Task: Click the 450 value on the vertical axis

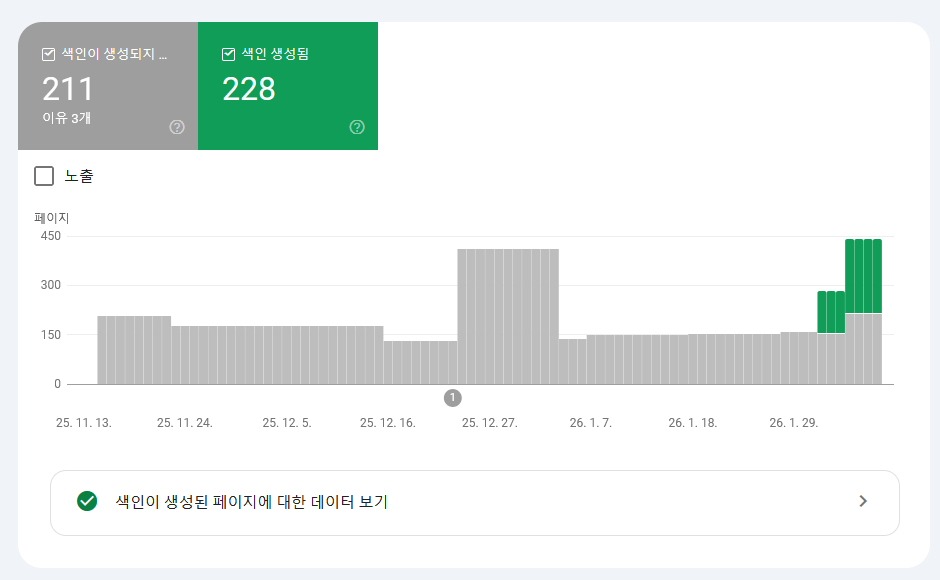Action: [x=50, y=236]
